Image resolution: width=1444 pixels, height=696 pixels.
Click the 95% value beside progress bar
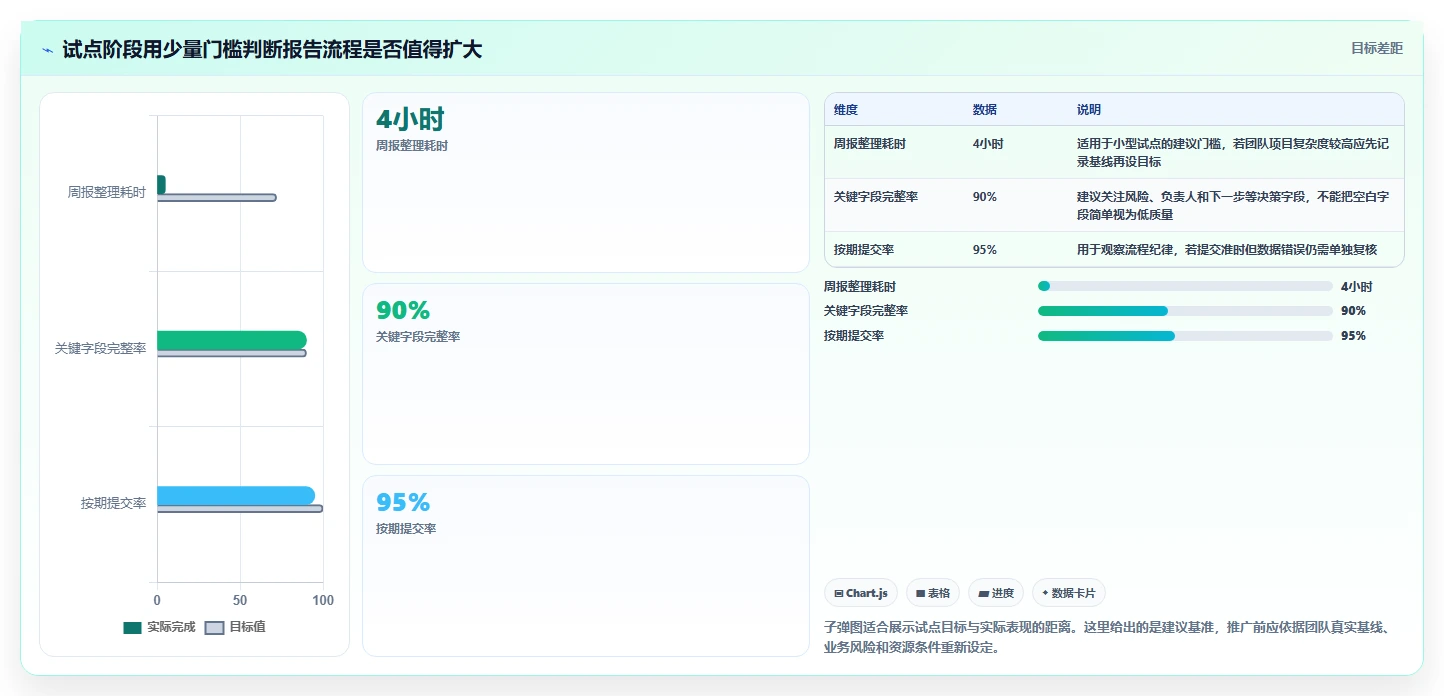coord(1353,336)
